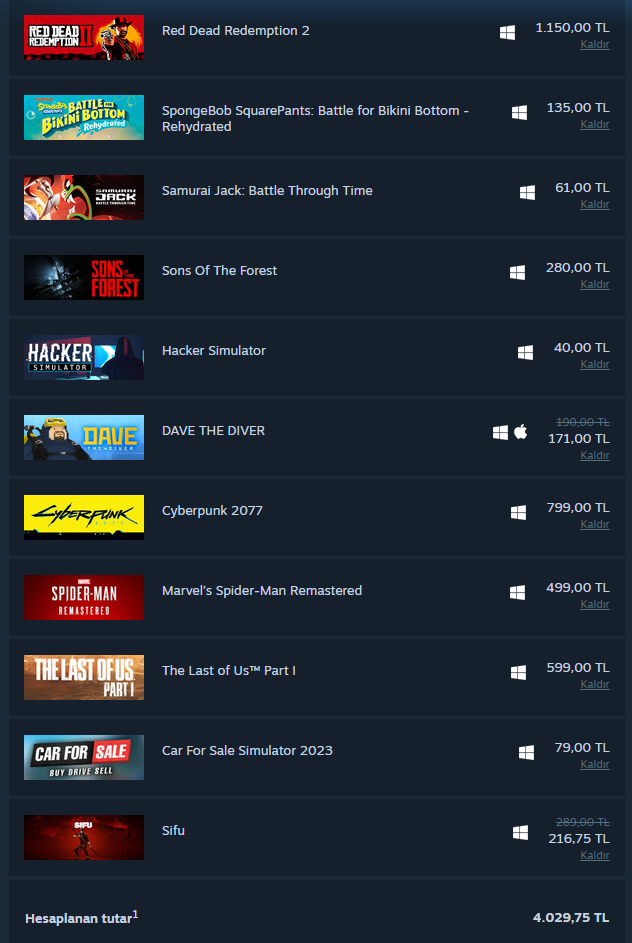Remove Cyberpunk 2077 from the cart

click(x=595, y=524)
